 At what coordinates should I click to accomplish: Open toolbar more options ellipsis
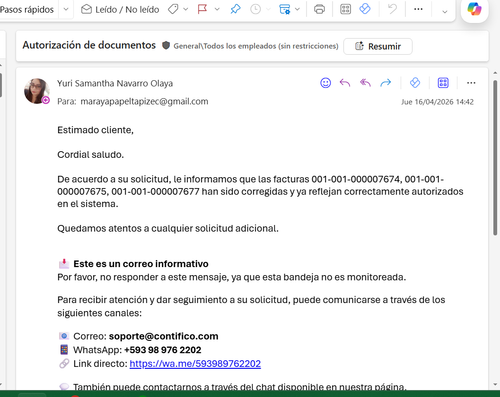(418, 9)
